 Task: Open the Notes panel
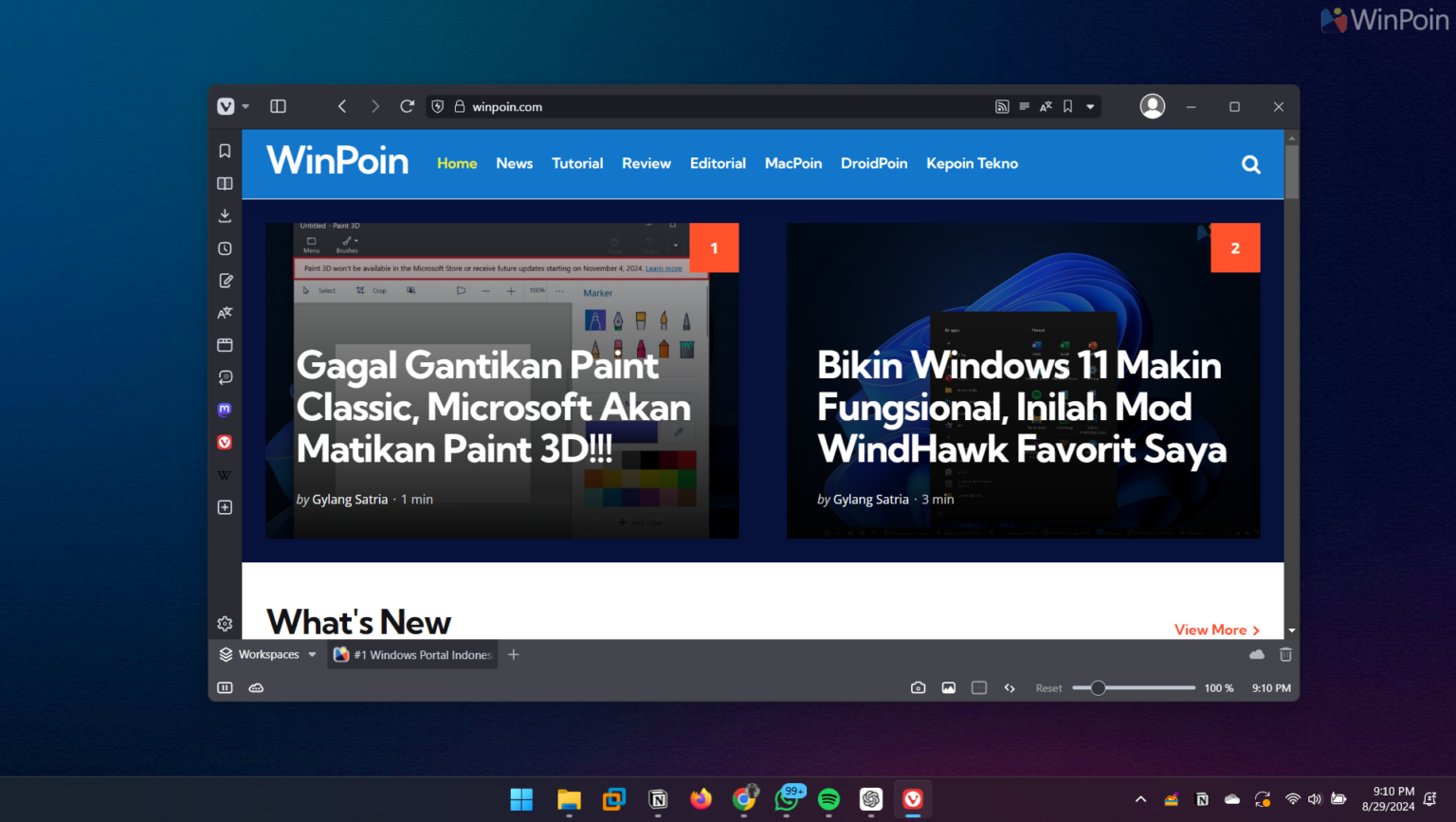pyautogui.click(x=225, y=280)
